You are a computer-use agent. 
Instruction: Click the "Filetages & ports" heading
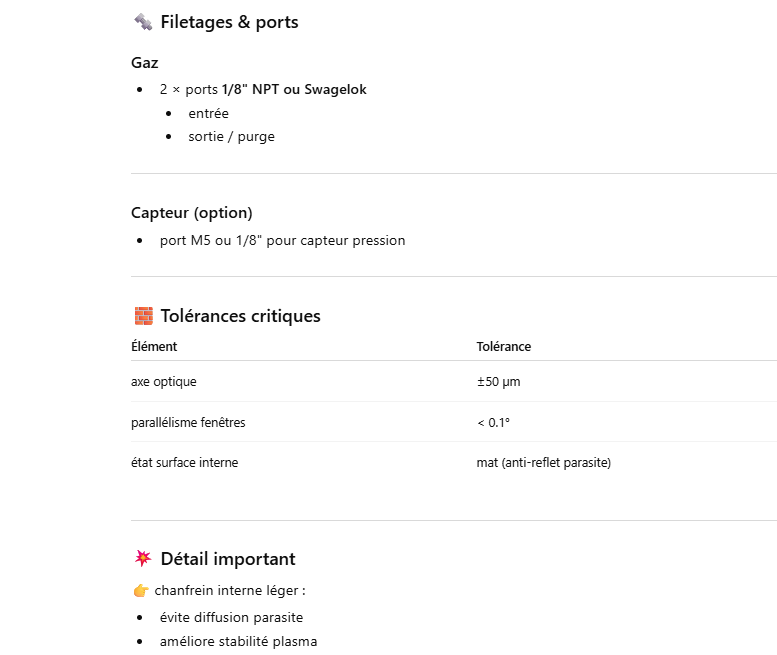[x=229, y=22]
